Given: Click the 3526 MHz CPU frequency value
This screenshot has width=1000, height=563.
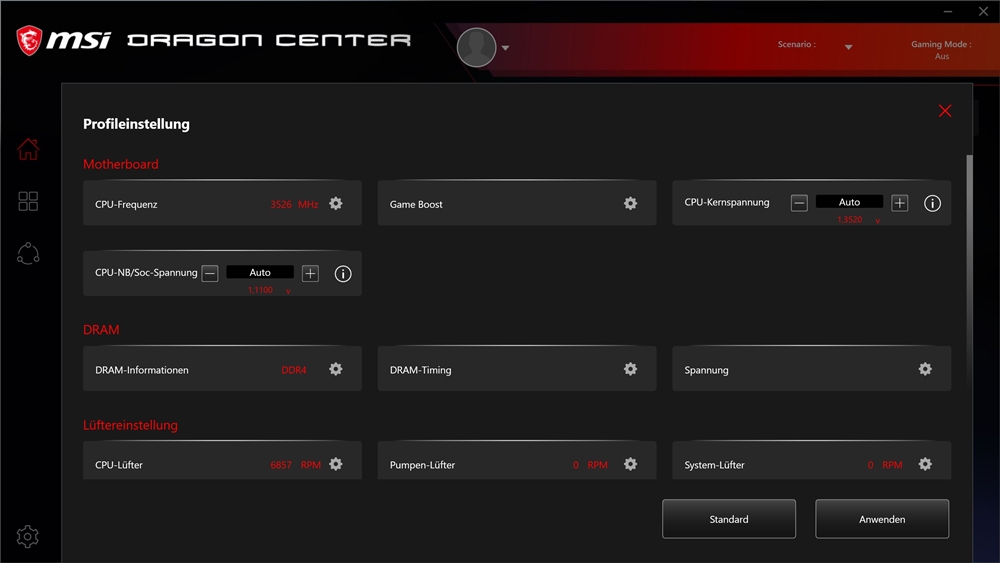Looking at the screenshot, I should tap(294, 204).
